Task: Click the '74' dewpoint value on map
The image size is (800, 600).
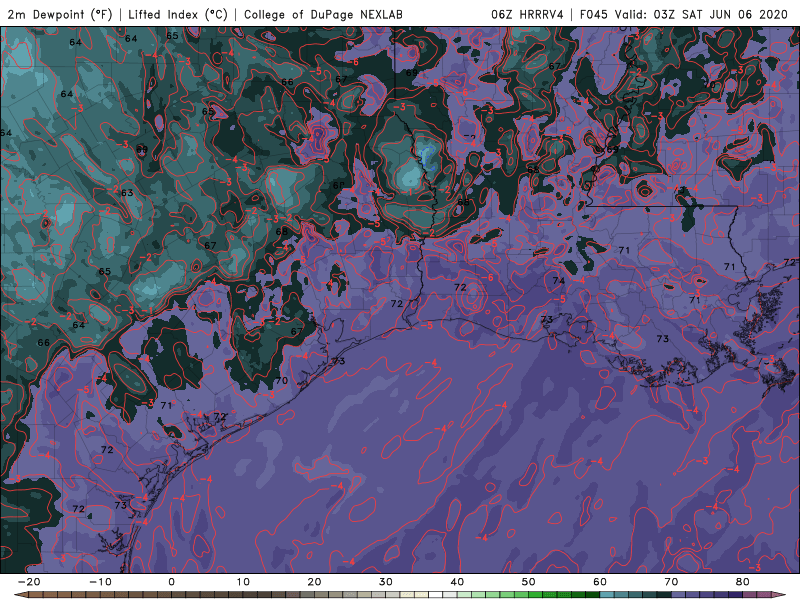Action: coord(559,281)
